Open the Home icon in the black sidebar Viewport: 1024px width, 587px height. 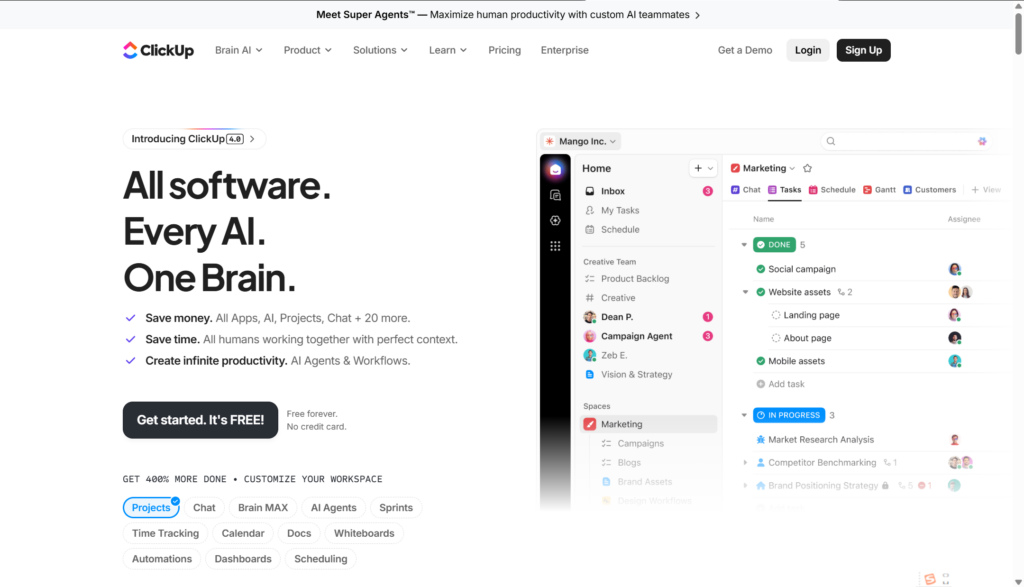(555, 169)
